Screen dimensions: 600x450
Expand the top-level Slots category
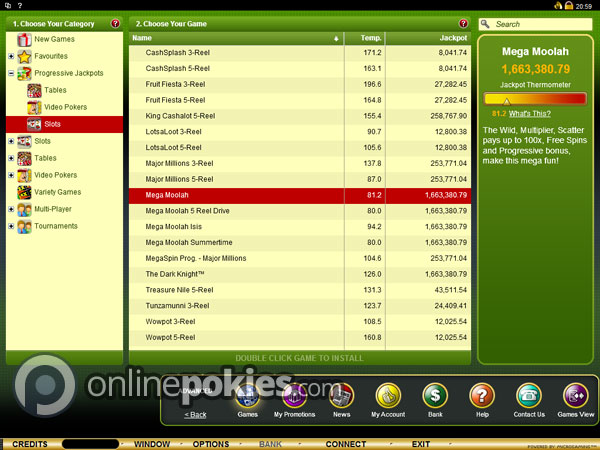pos(11,141)
